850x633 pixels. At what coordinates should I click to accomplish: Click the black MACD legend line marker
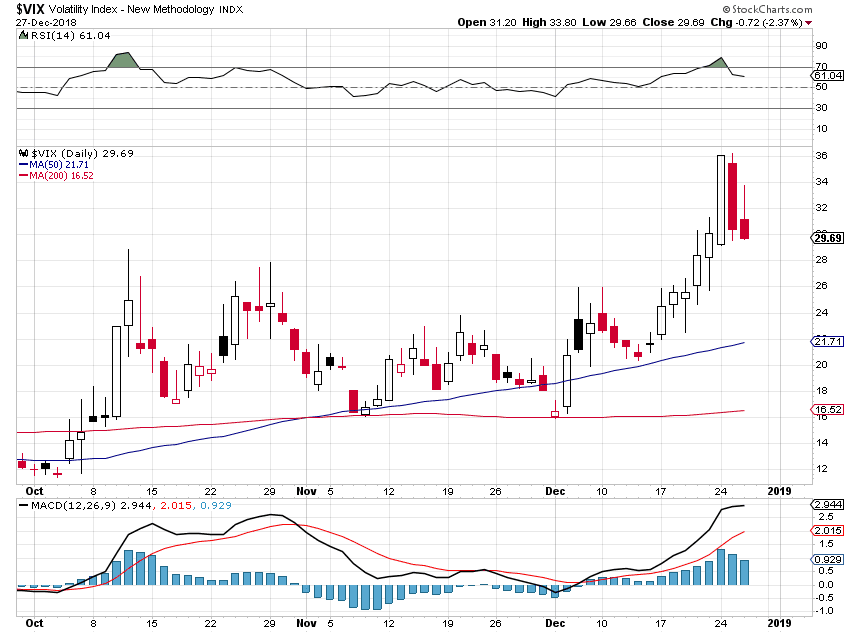coord(23,505)
